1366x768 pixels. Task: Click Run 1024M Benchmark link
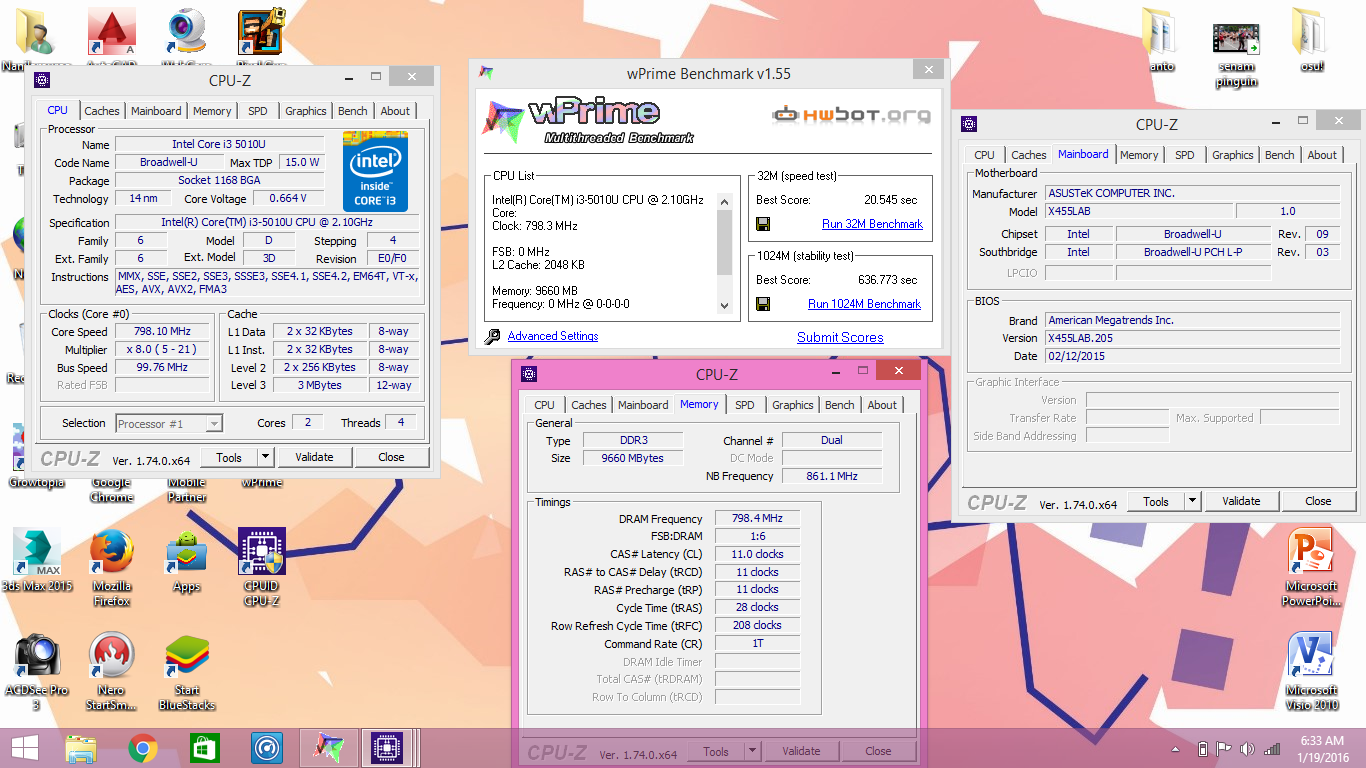[864, 304]
